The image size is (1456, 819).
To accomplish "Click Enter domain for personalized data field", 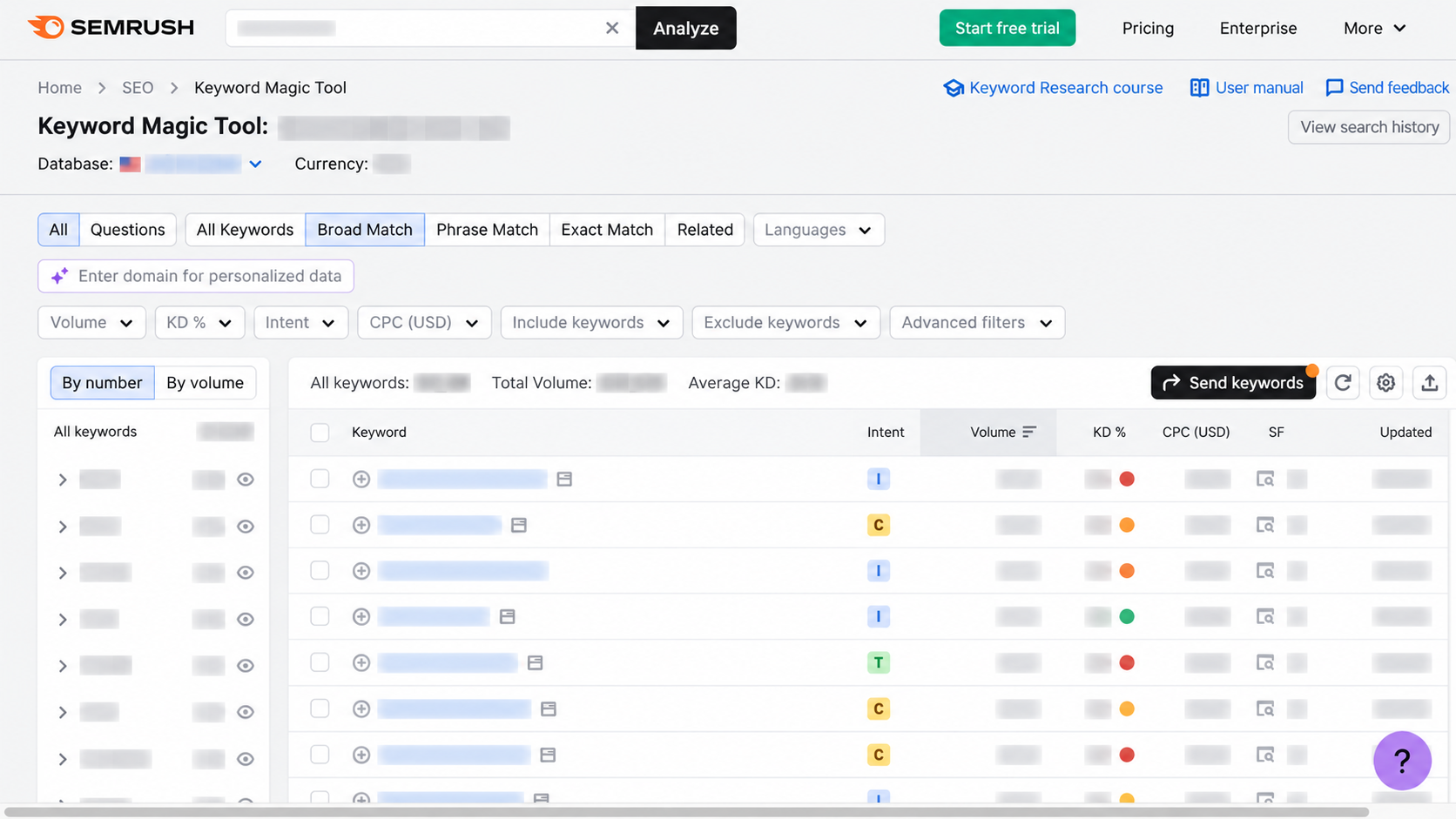I will (196, 276).
